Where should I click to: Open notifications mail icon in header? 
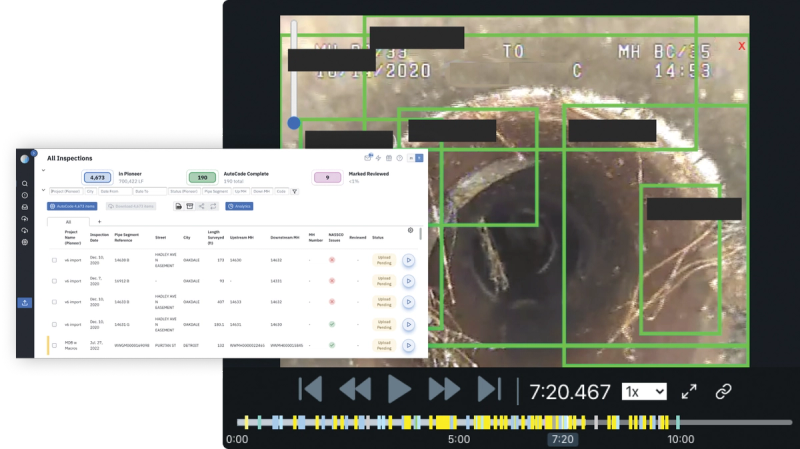[x=368, y=158]
